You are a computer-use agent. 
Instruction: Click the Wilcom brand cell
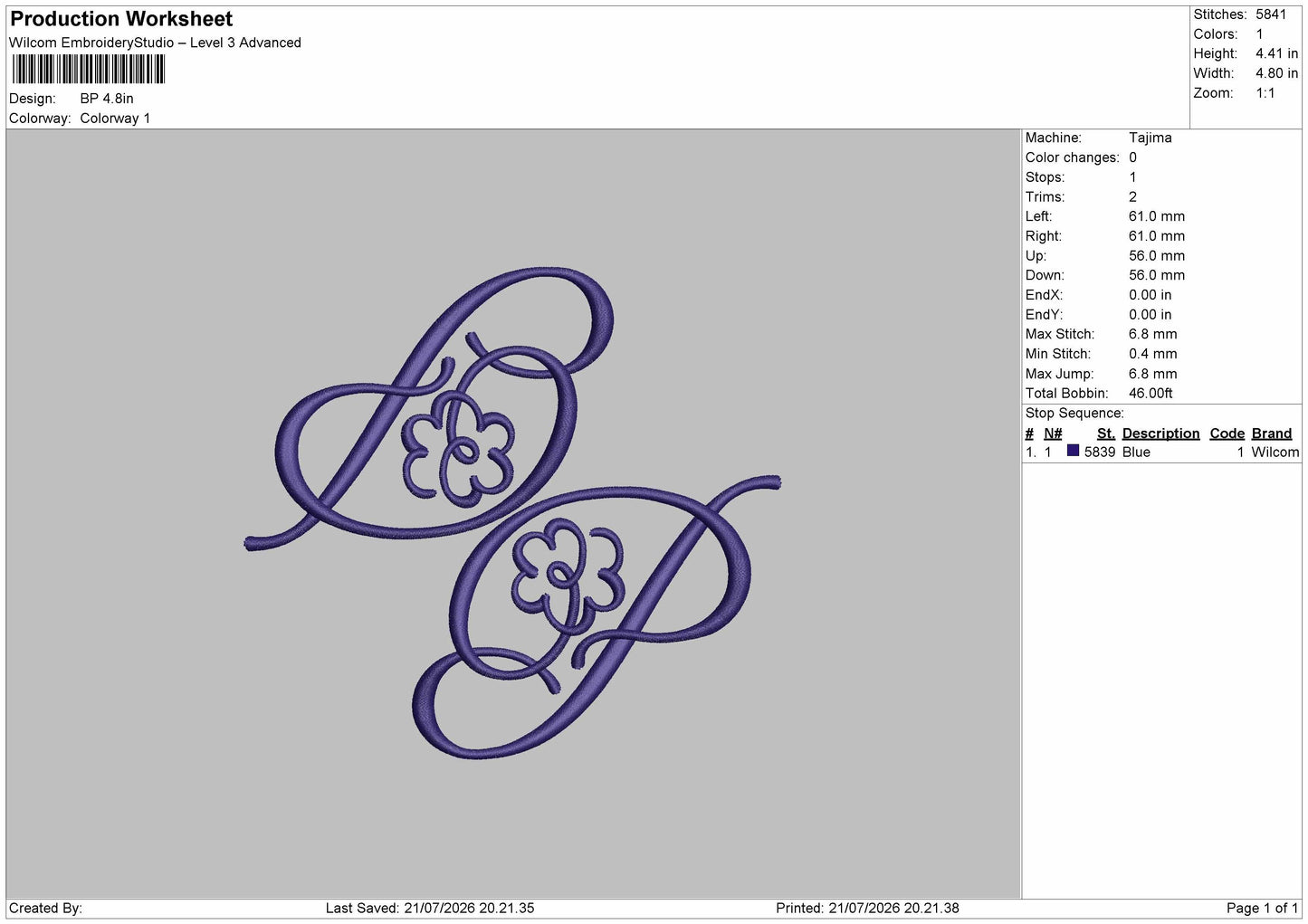coord(1275,452)
